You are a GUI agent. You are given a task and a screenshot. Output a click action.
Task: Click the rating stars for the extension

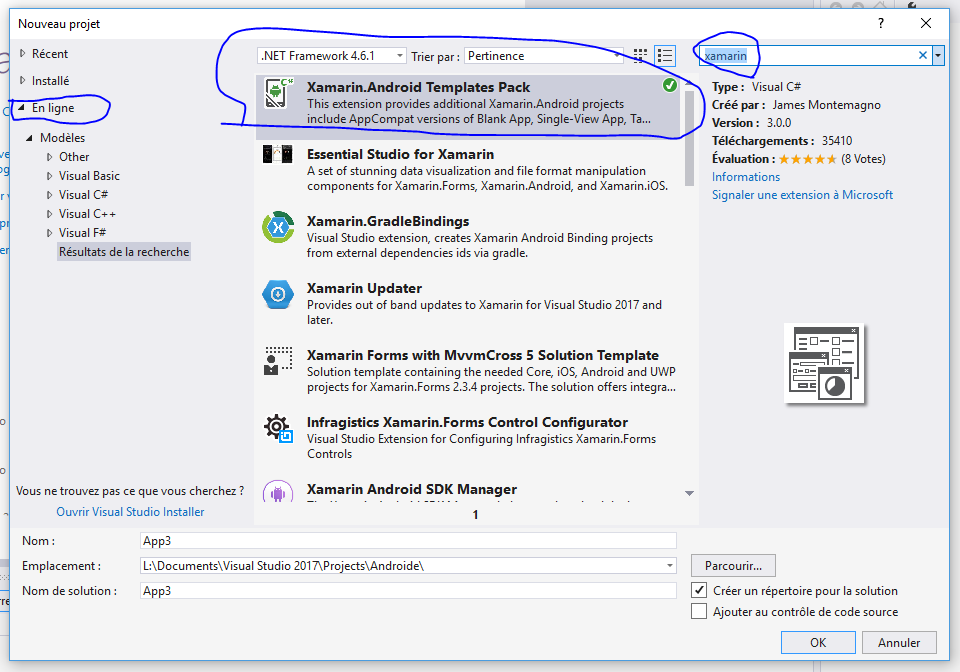807,159
